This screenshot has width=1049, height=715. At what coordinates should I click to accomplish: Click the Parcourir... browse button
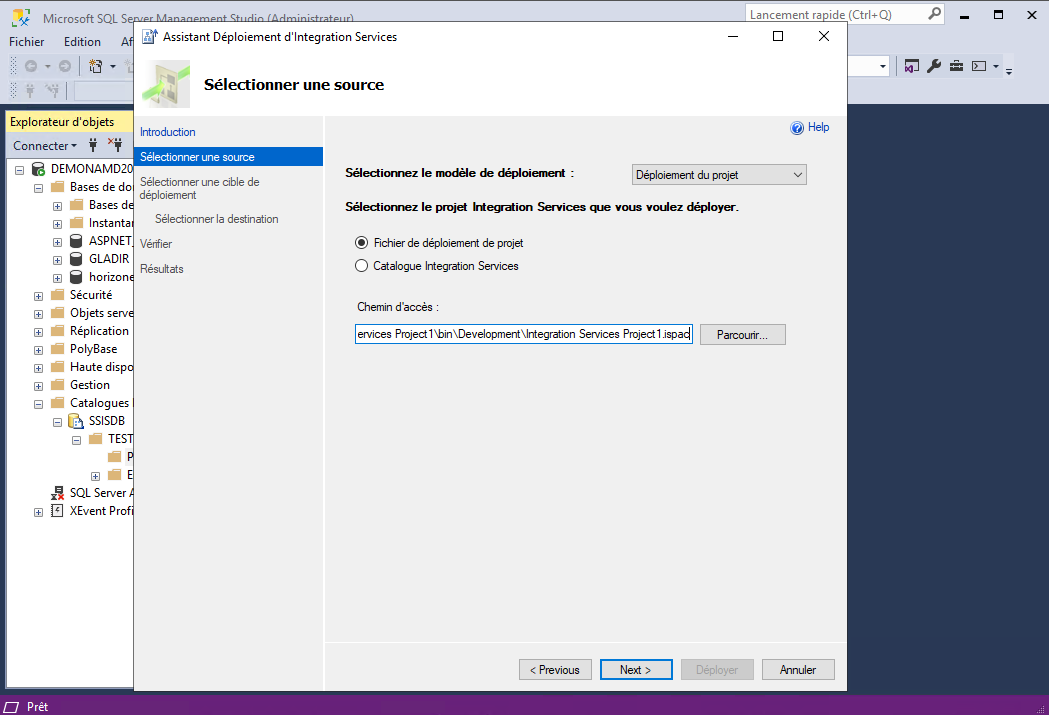pos(743,334)
